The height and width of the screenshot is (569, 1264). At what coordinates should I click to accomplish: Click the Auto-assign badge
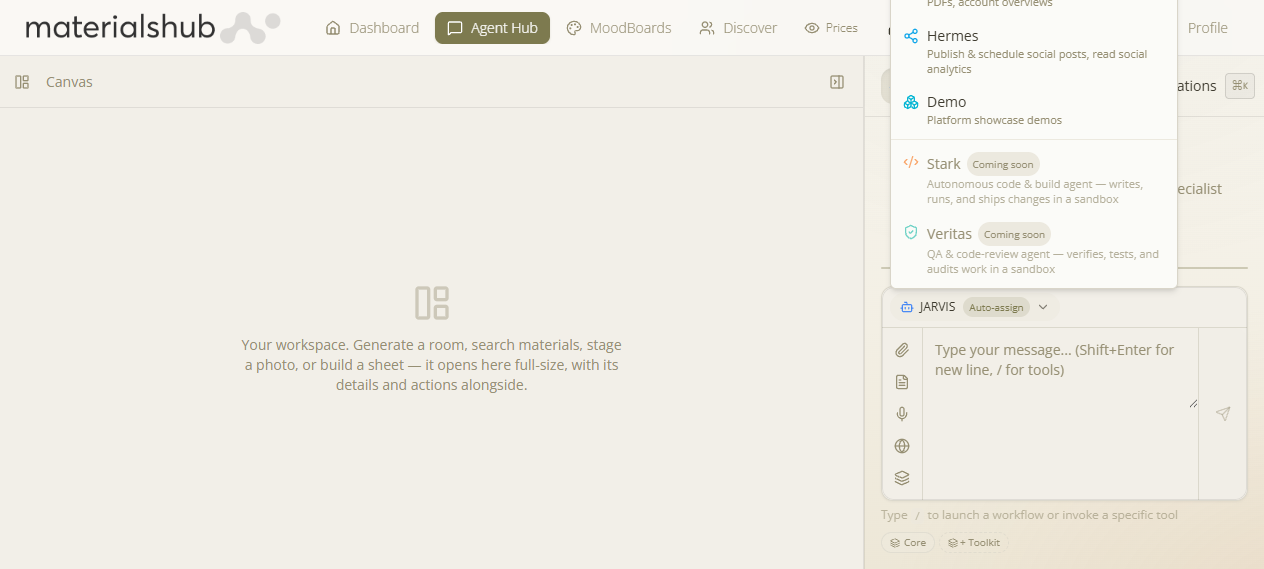[996, 307]
